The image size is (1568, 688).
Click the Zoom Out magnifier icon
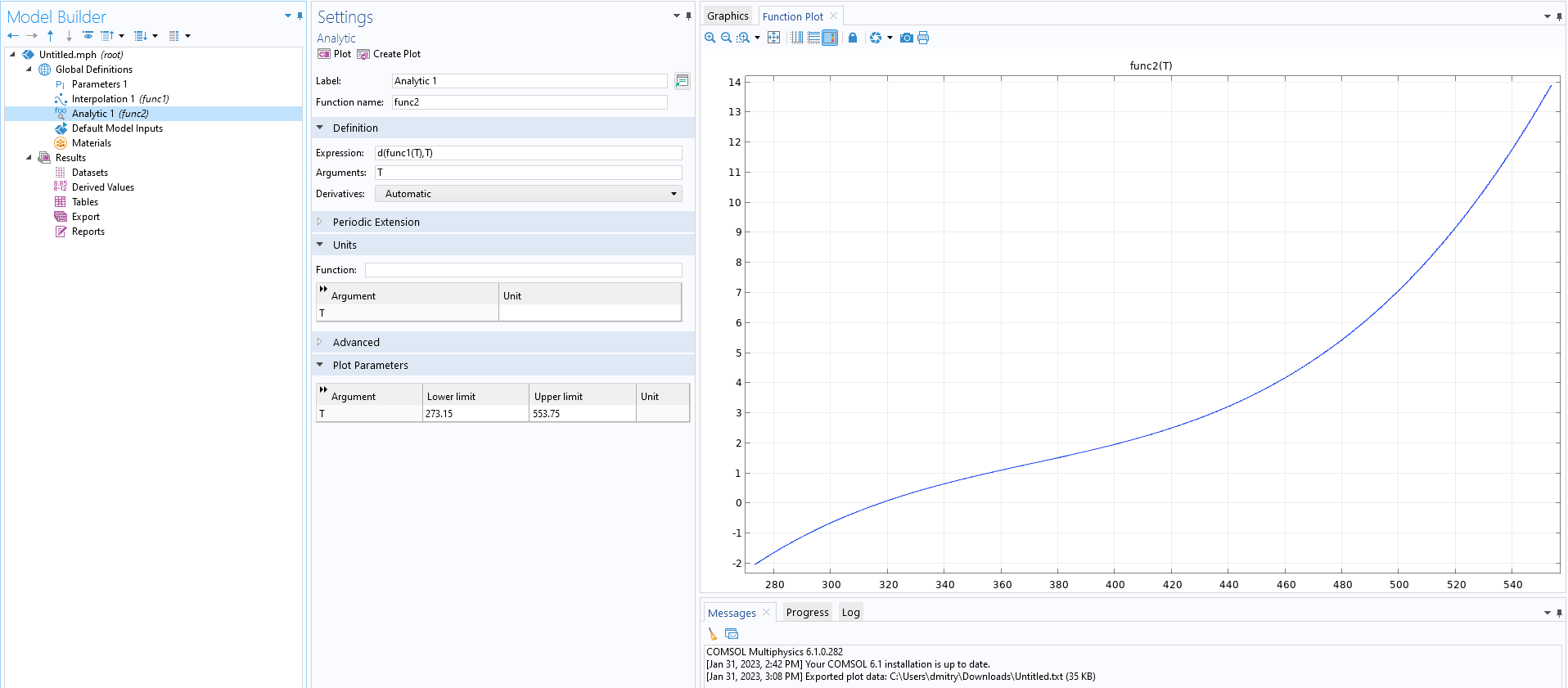coord(726,38)
